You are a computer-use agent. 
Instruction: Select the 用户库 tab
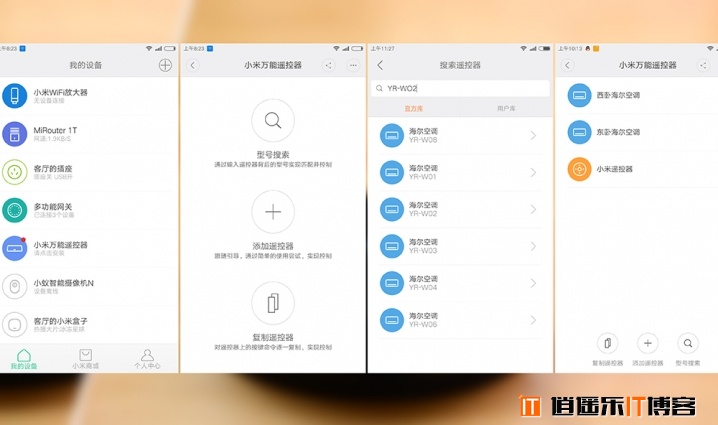506,109
